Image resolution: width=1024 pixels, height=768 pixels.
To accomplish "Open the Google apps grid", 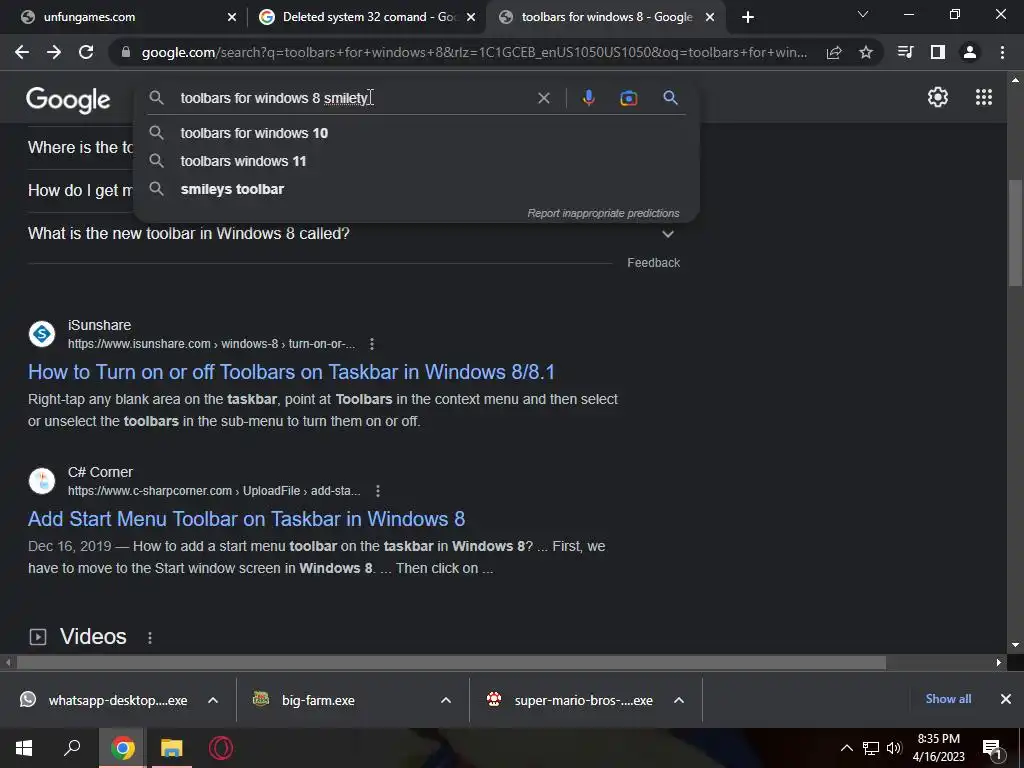I will (x=984, y=97).
